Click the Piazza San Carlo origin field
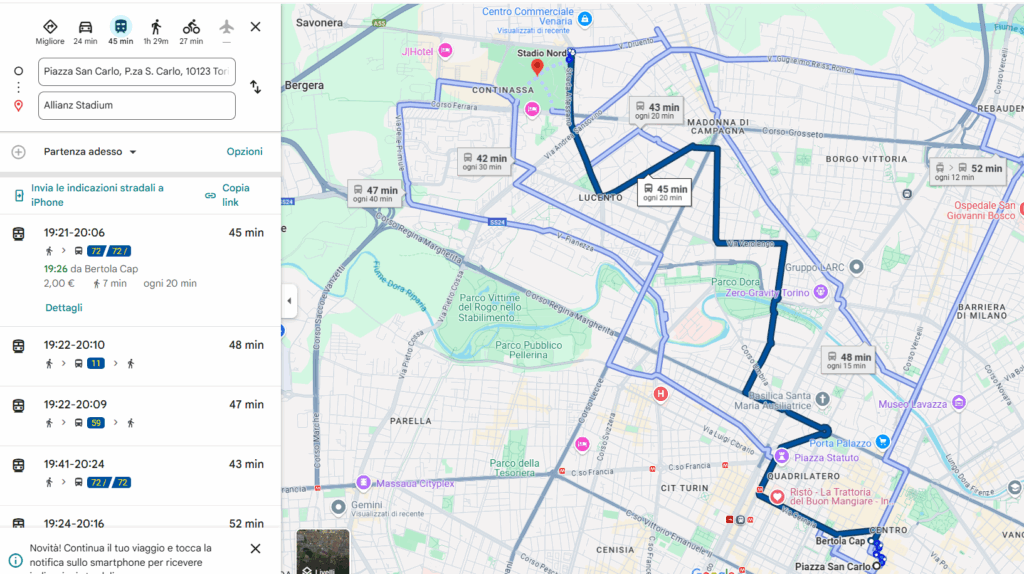The width and height of the screenshot is (1024, 574). pyautogui.click(x=137, y=72)
